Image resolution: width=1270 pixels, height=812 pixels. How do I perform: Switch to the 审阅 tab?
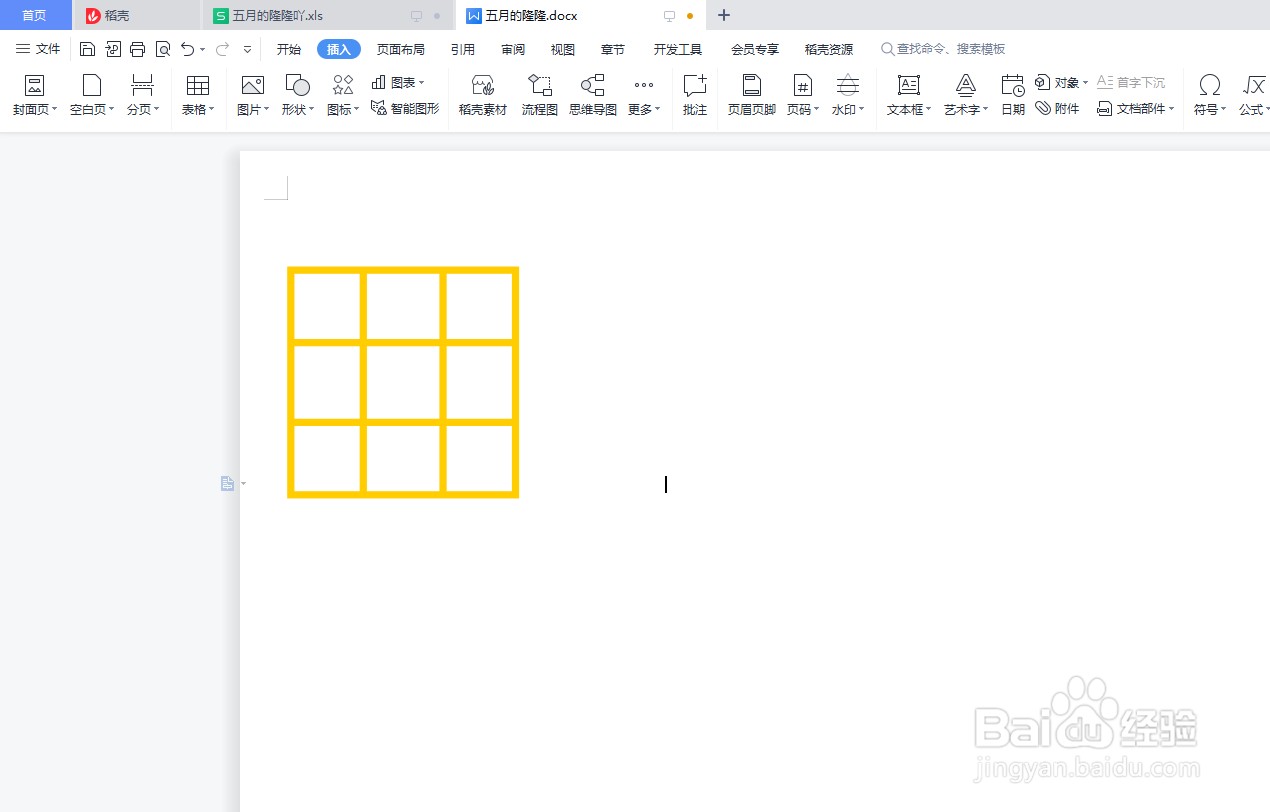[x=513, y=49]
